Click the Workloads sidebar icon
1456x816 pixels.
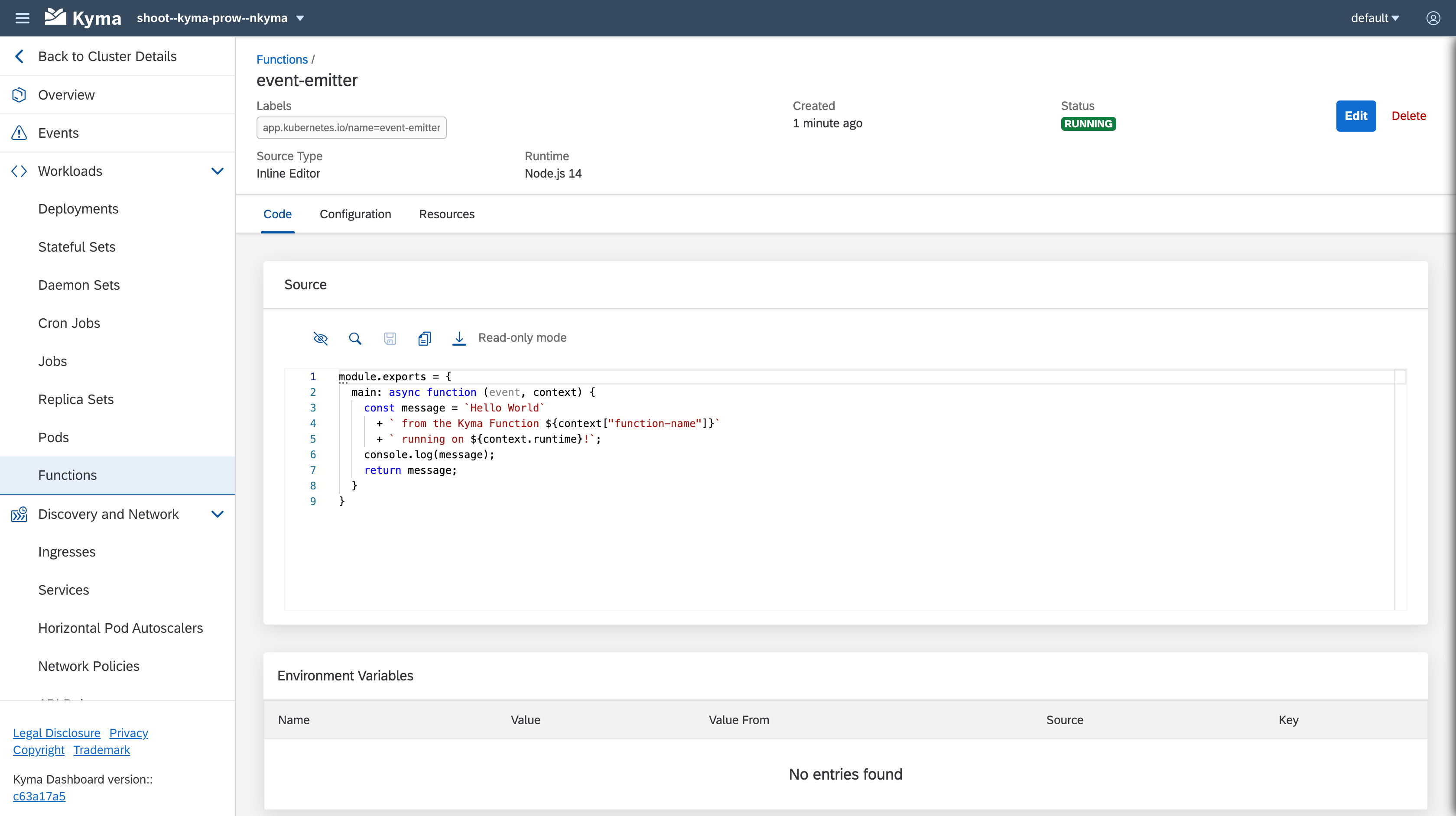tap(19, 171)
